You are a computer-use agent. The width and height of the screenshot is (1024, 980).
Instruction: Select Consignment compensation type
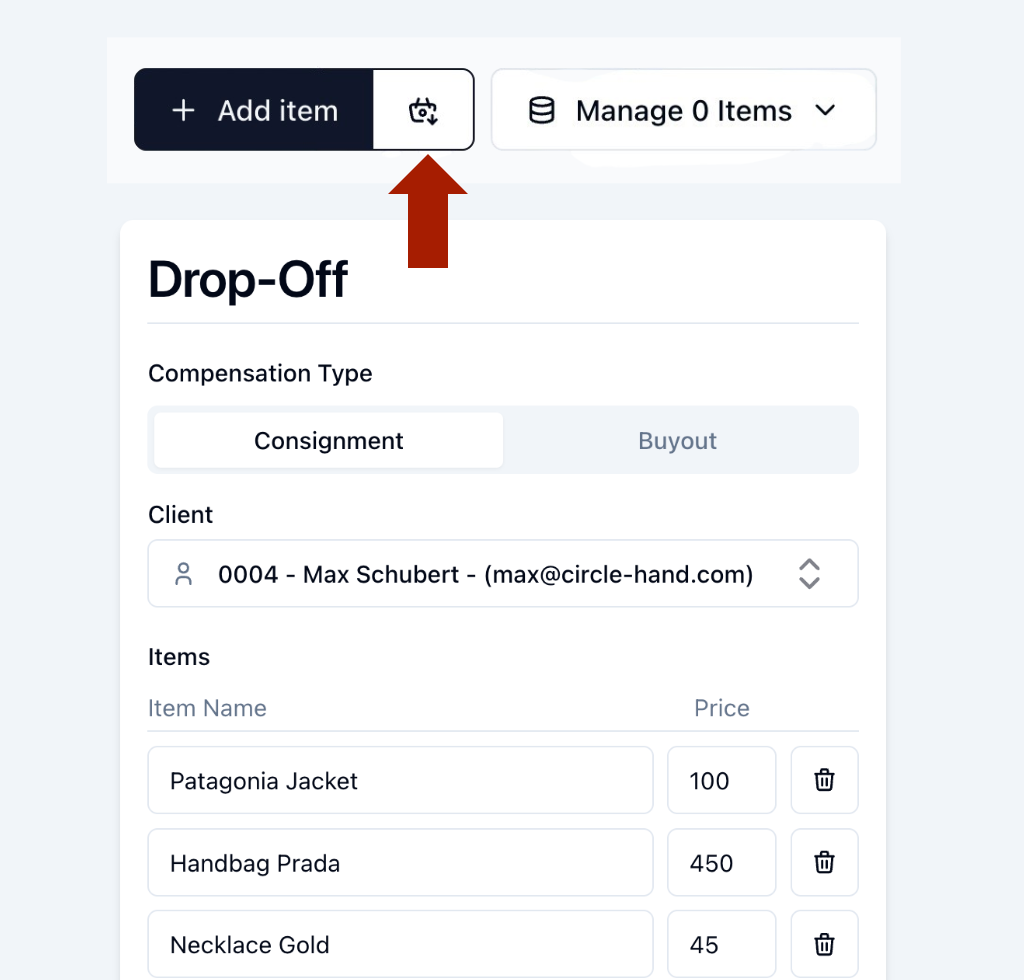[328, 441]
